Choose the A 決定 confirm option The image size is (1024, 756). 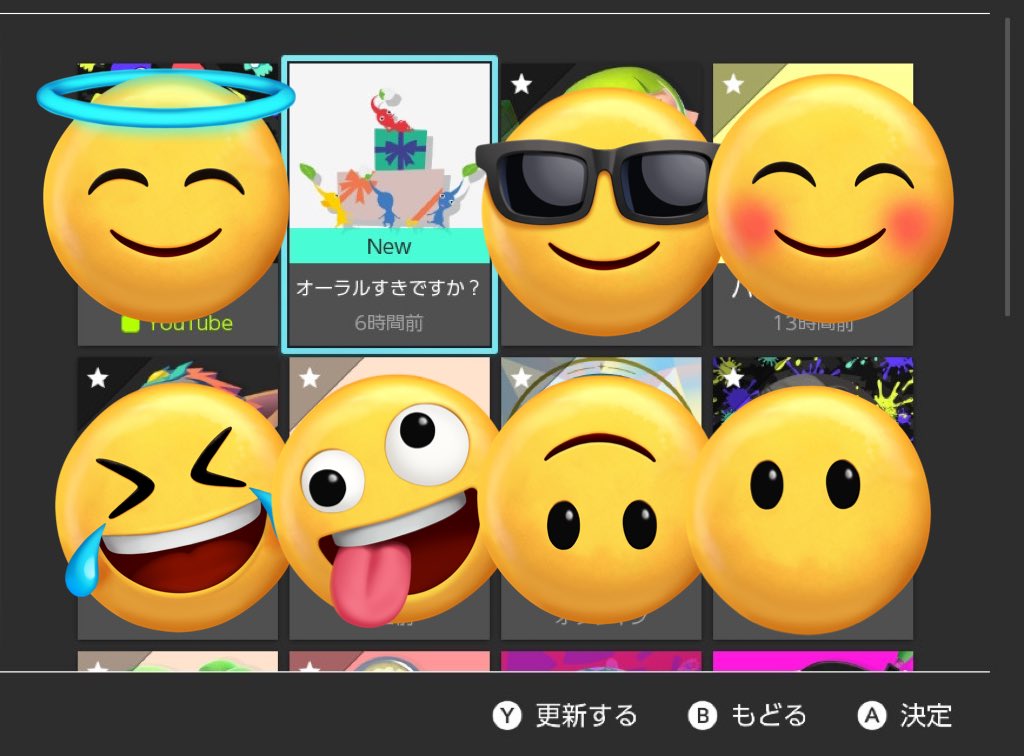point(905,716)
